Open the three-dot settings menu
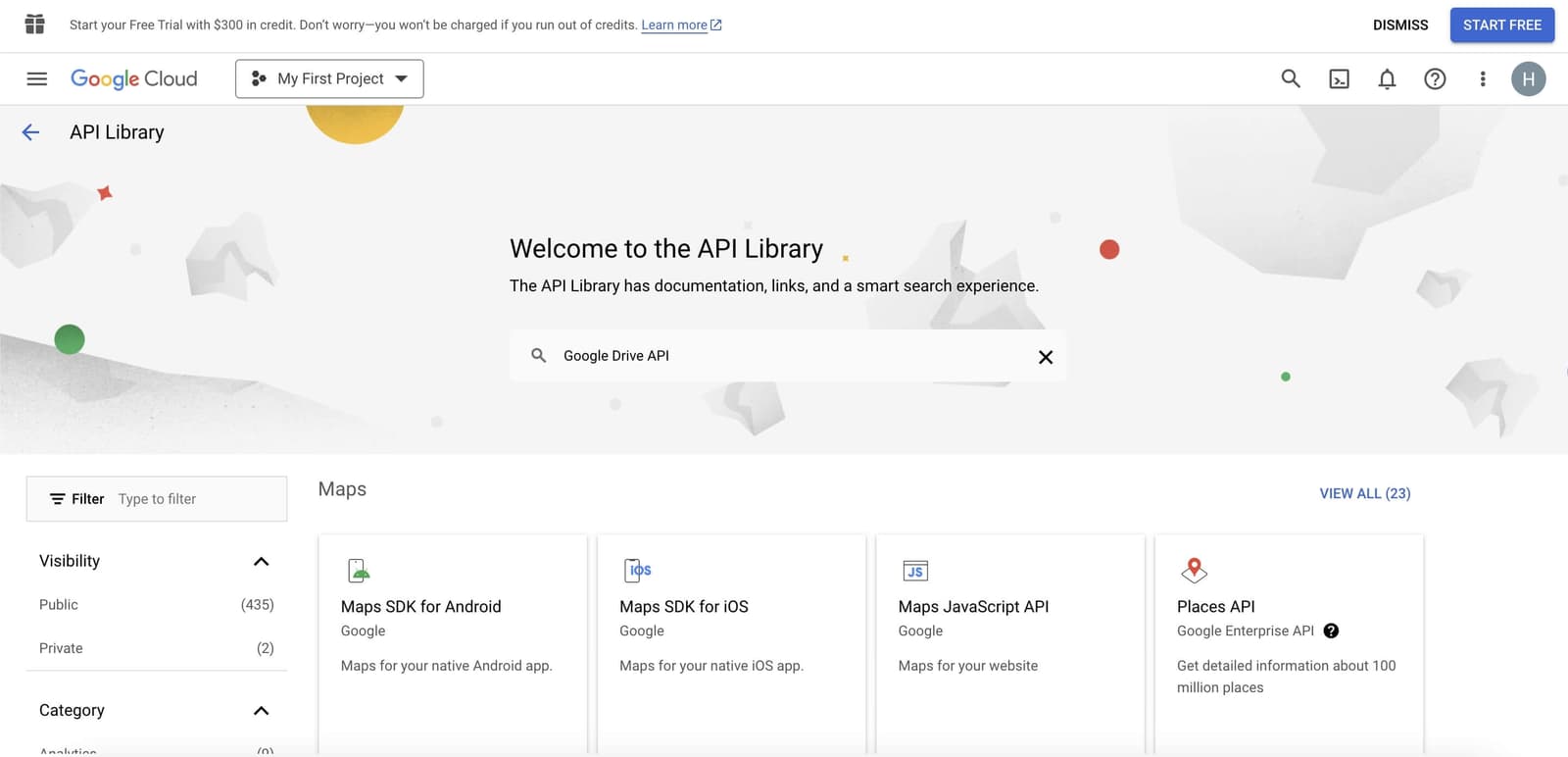The image size is (1568, 757). (x=1483, y=78)
